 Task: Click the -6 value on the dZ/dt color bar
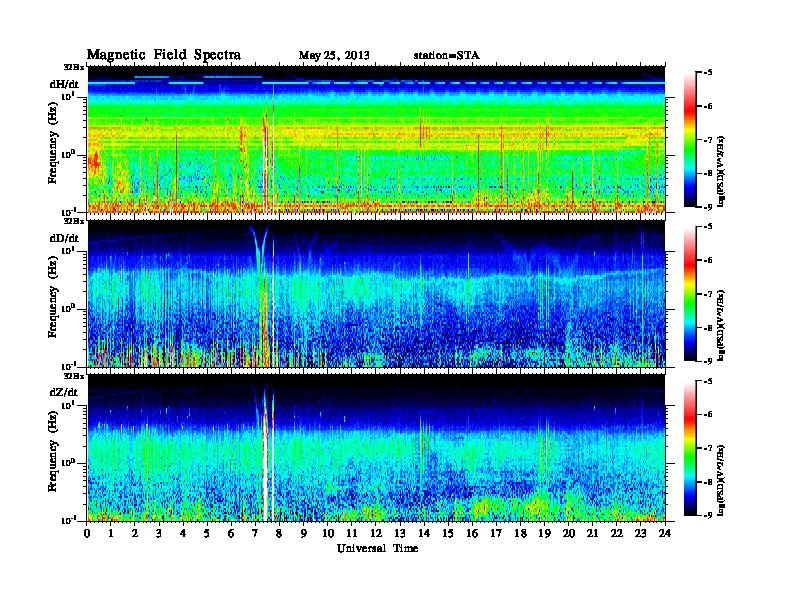pos(708,414)
